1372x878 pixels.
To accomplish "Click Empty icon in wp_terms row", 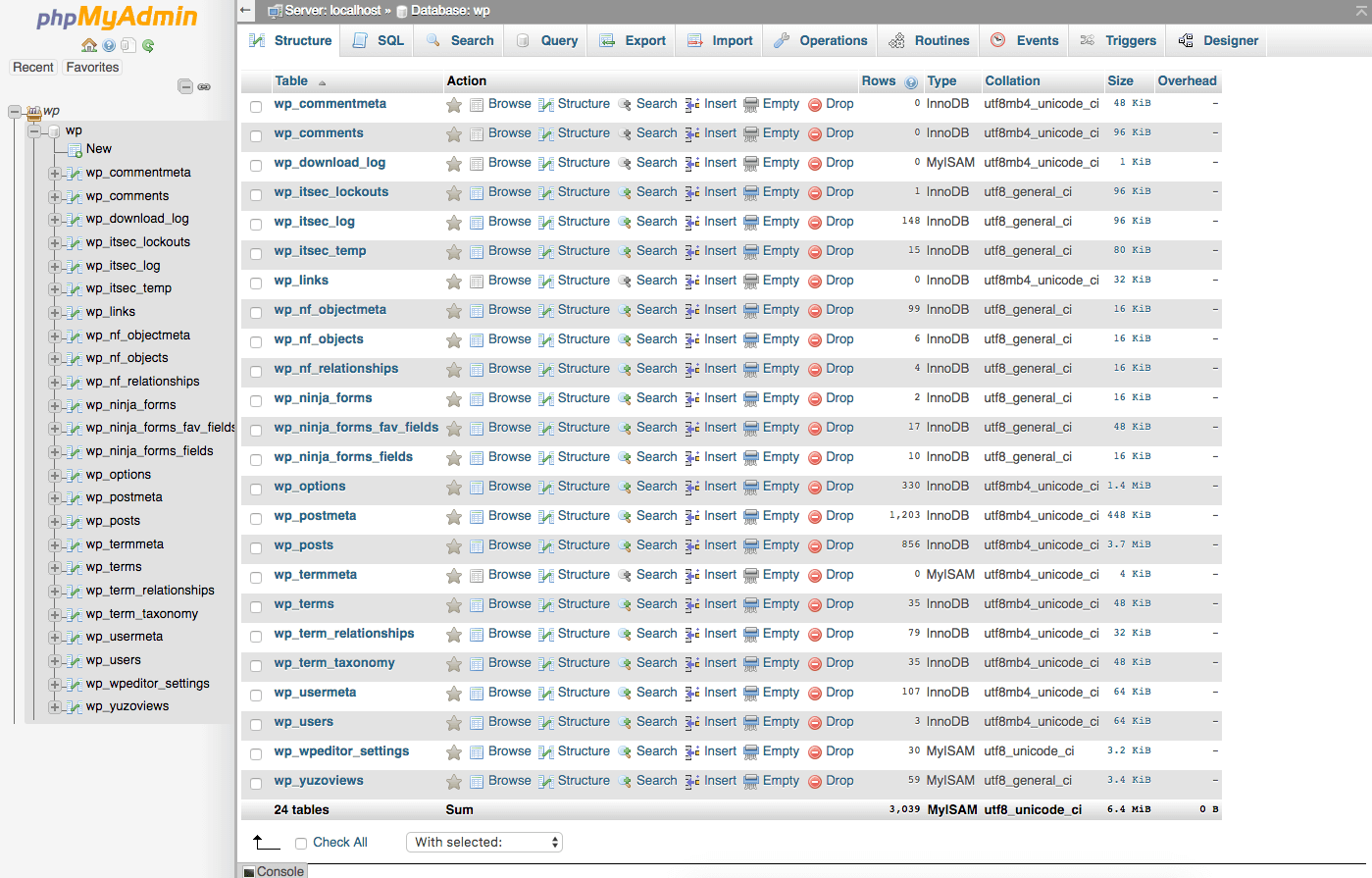I will (751, 605).
